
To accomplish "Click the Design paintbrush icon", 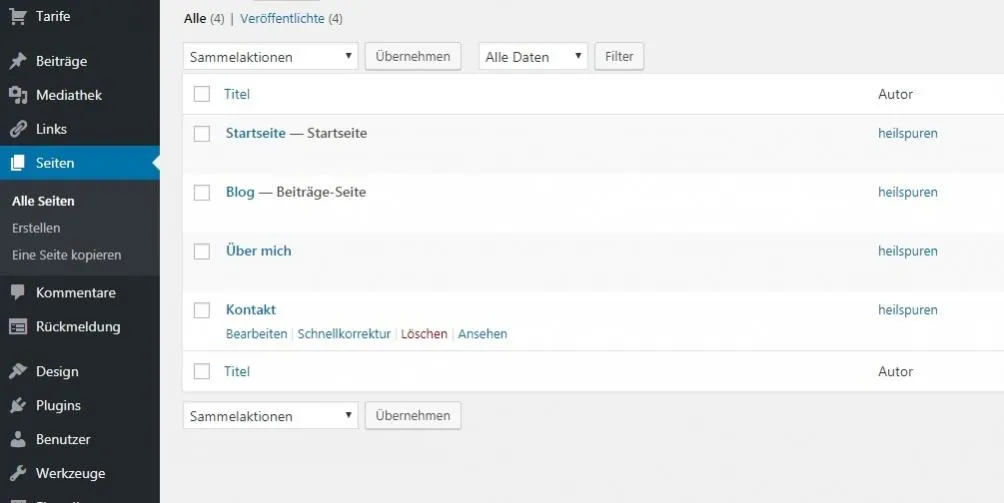I will 18,371.
